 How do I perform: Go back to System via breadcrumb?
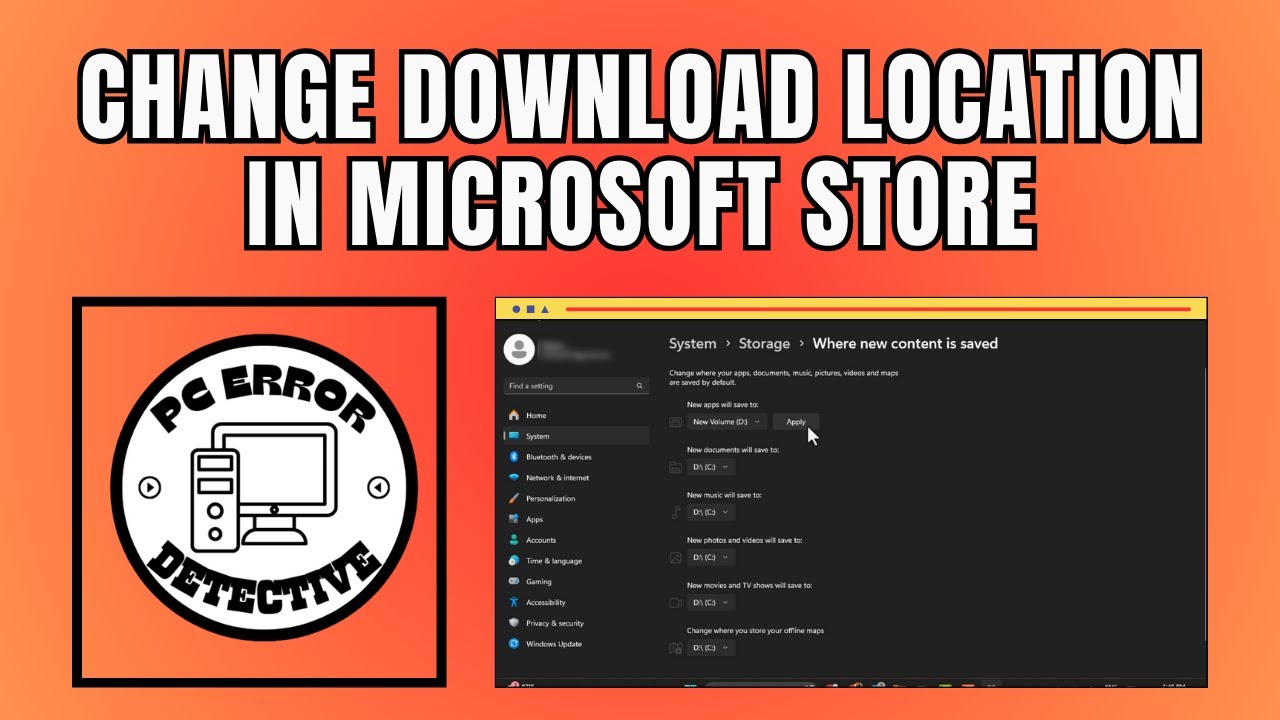click(x=692, y=343)
